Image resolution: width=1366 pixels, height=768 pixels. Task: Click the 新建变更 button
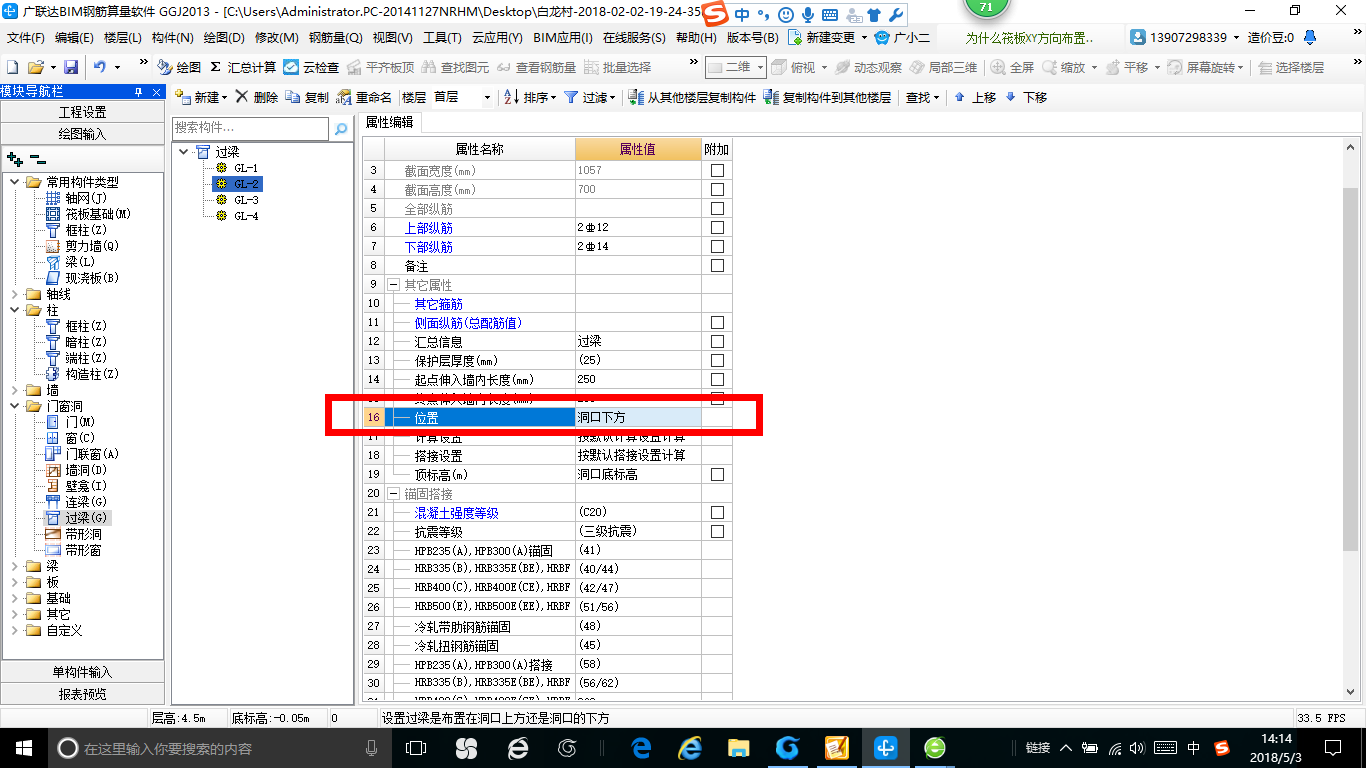point(827,37)
